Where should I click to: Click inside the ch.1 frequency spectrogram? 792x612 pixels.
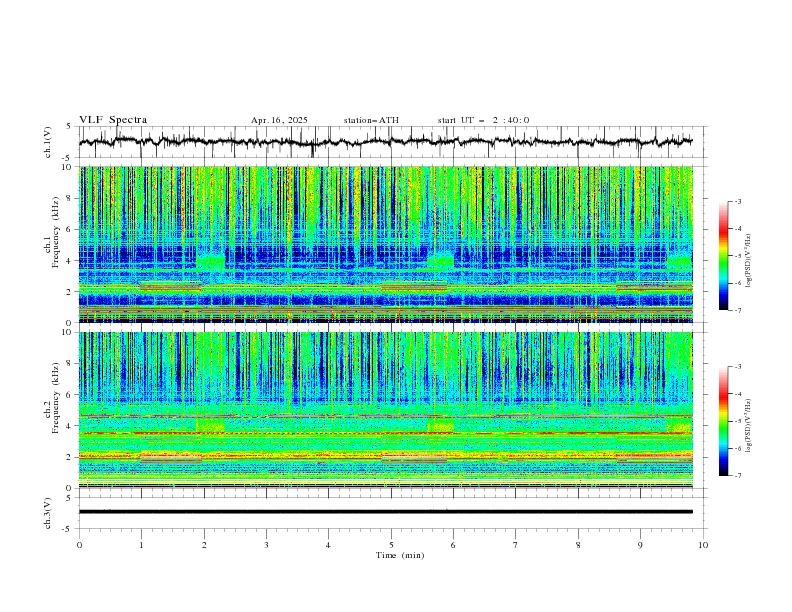pyautogui.click(x=385, y=244)
